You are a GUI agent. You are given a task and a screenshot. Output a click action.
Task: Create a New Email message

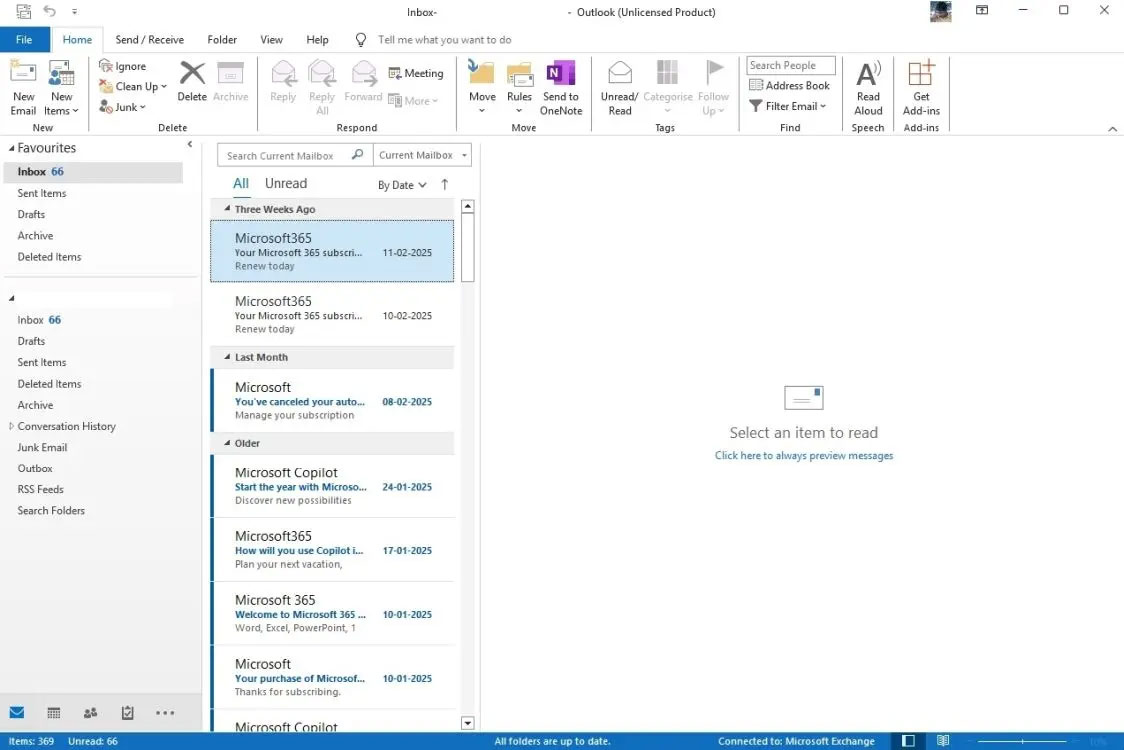pos(23,85)
